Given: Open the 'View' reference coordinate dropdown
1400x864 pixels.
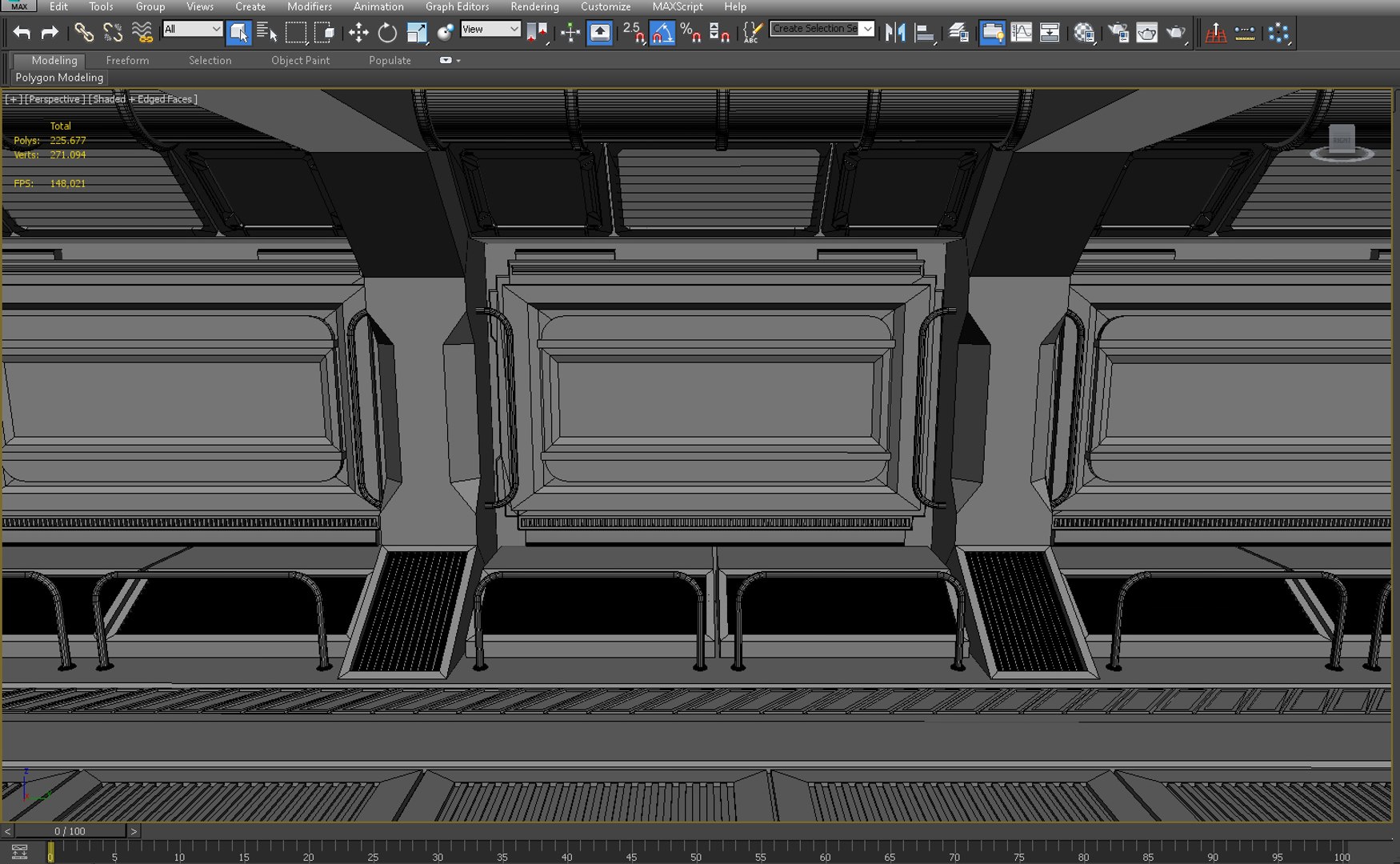Looking at the screenshot, I should point(490,30).
